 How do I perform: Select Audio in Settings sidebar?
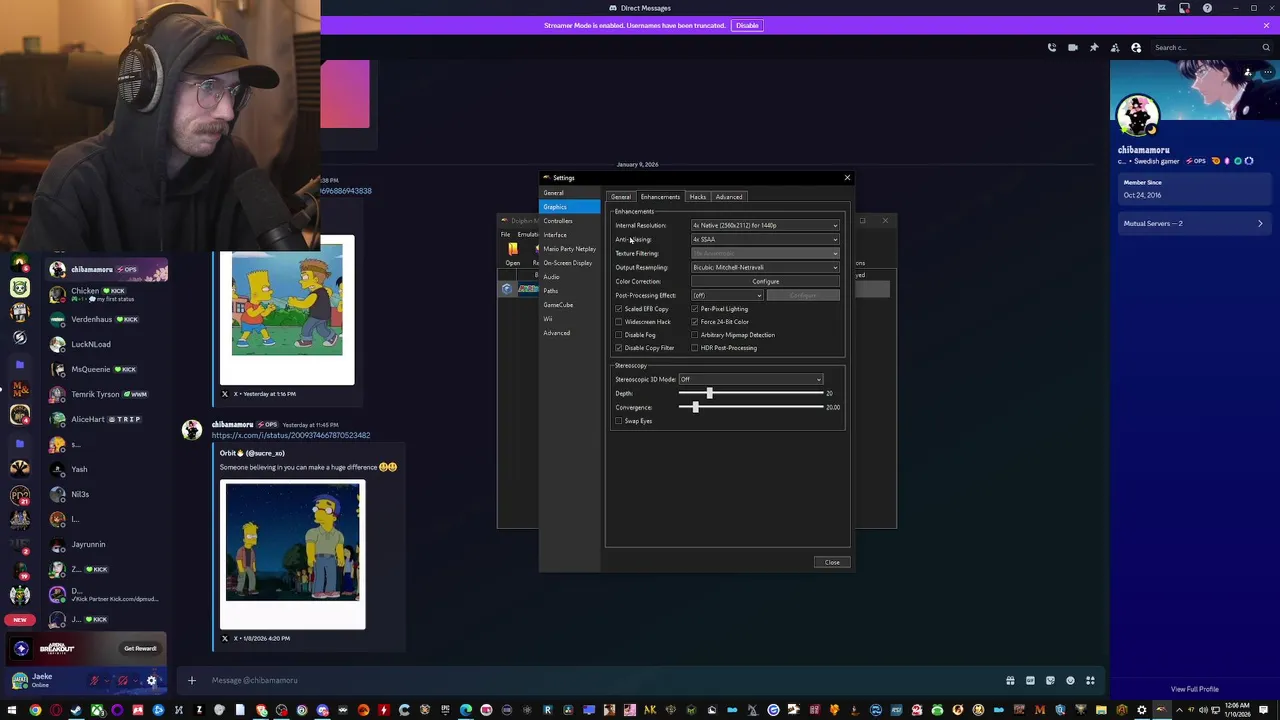(x=569, y=277)
